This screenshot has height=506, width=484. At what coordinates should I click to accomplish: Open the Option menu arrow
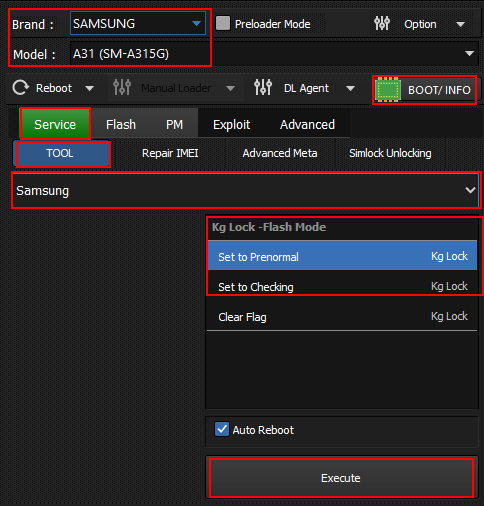point(460,24)
